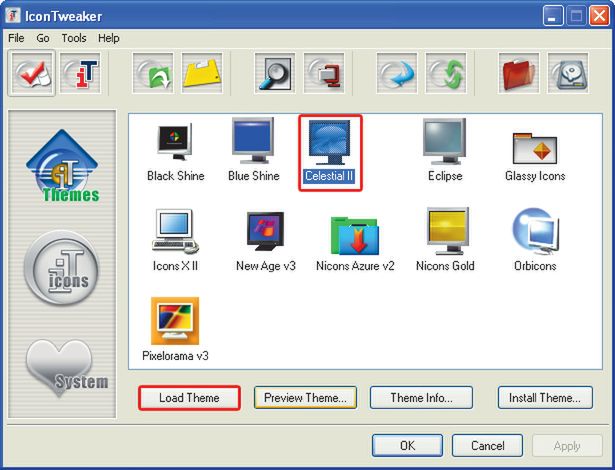
Task: Open the Help menu
Action: (109, 38)
